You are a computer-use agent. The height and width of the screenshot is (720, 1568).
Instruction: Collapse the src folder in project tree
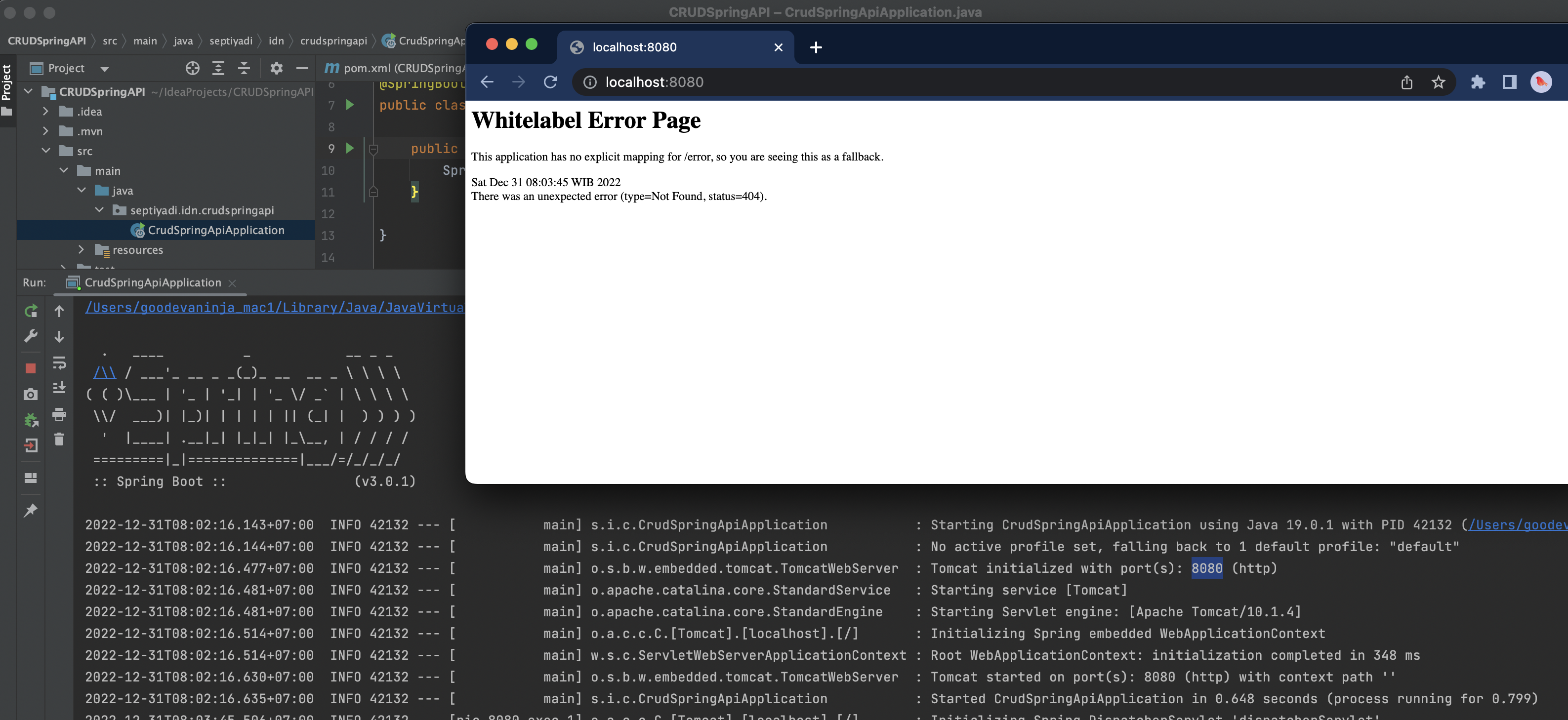pos(45,150)
